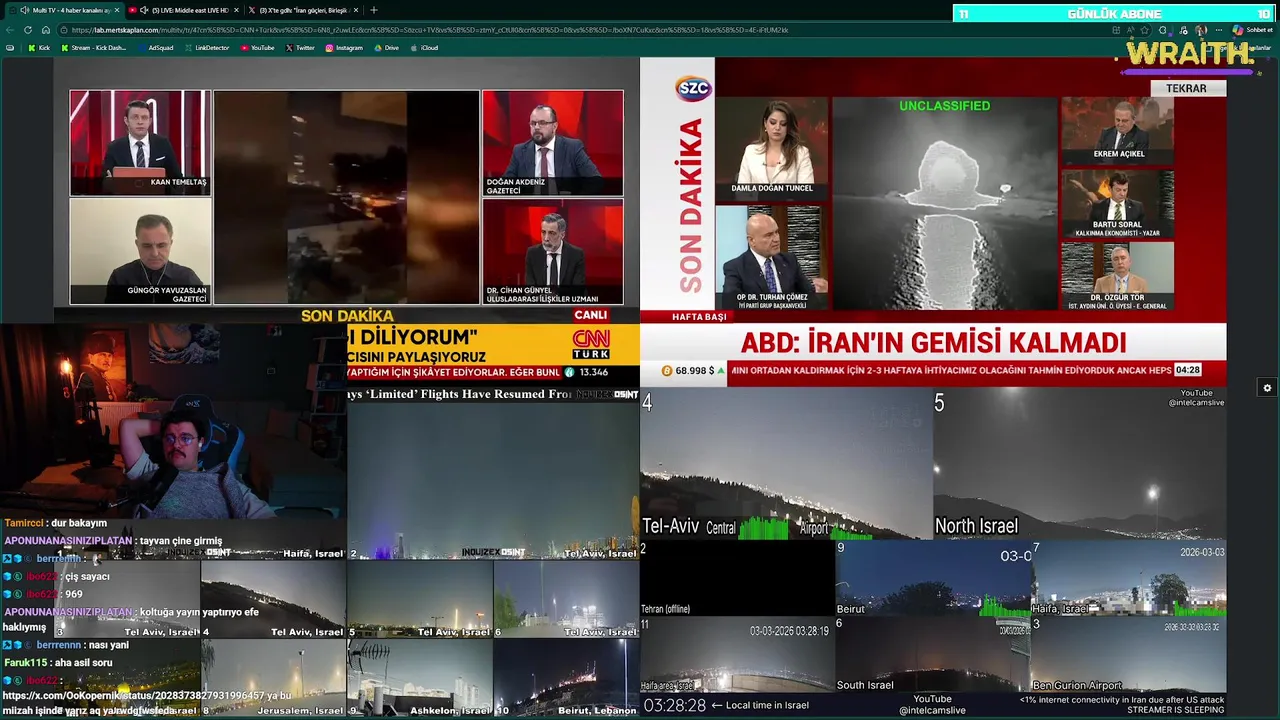Viewport: 1280px width, 720px height.
Task: Open a new browser tab
Action: tap(374, 10)
